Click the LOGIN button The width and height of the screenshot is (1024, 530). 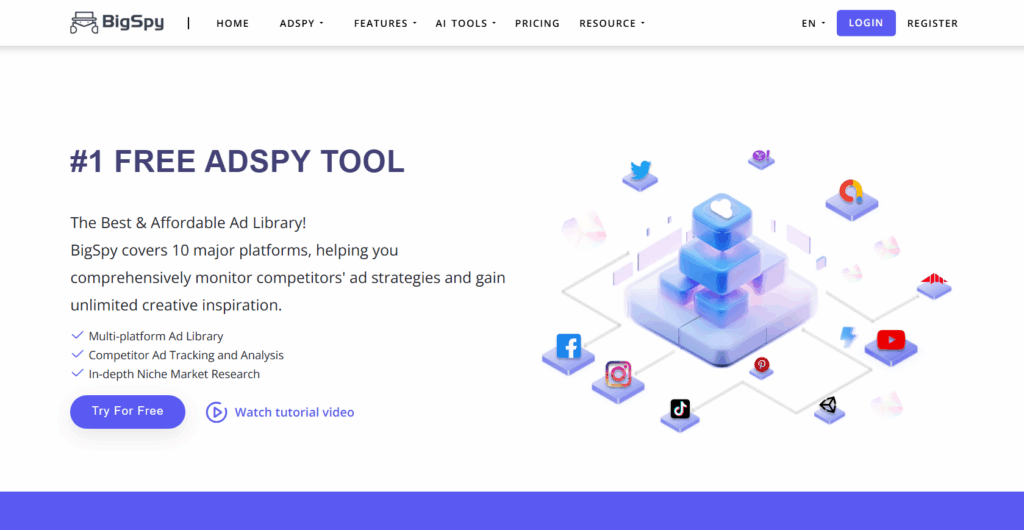point(866,23)
